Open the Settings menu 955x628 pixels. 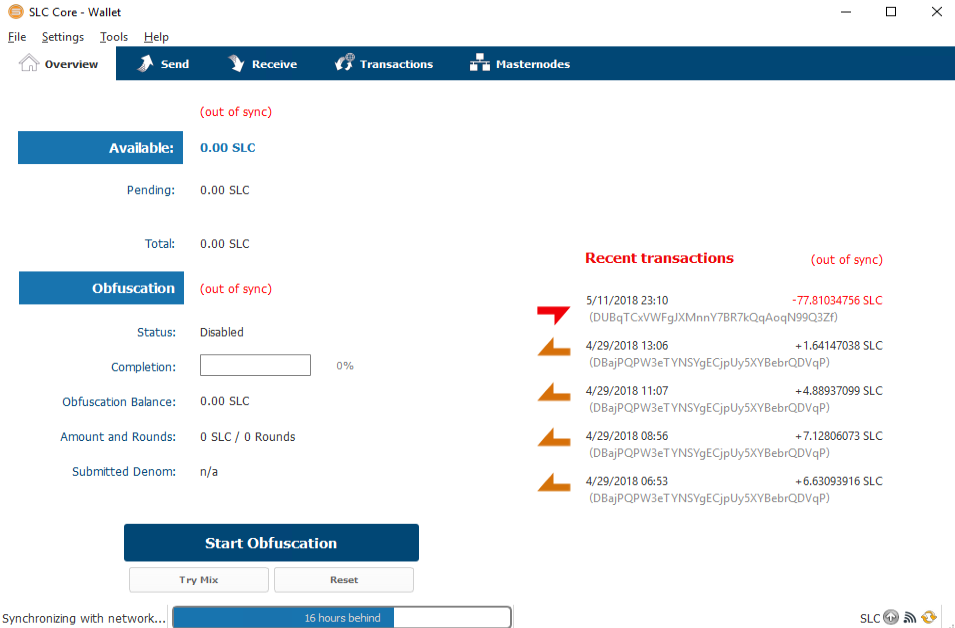(63, 37)
